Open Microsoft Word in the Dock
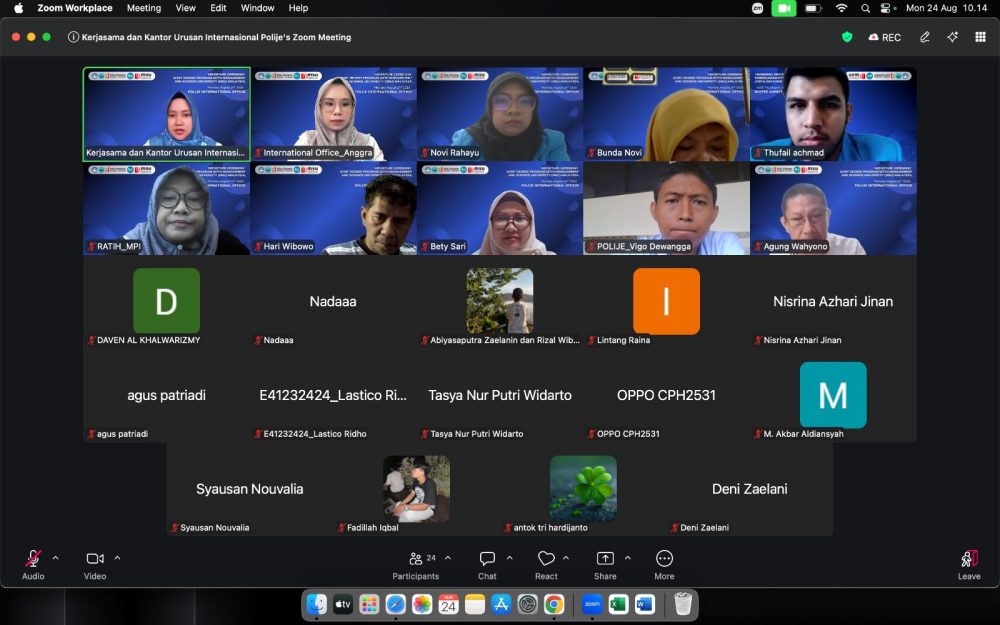 click(x=645, y=603)
